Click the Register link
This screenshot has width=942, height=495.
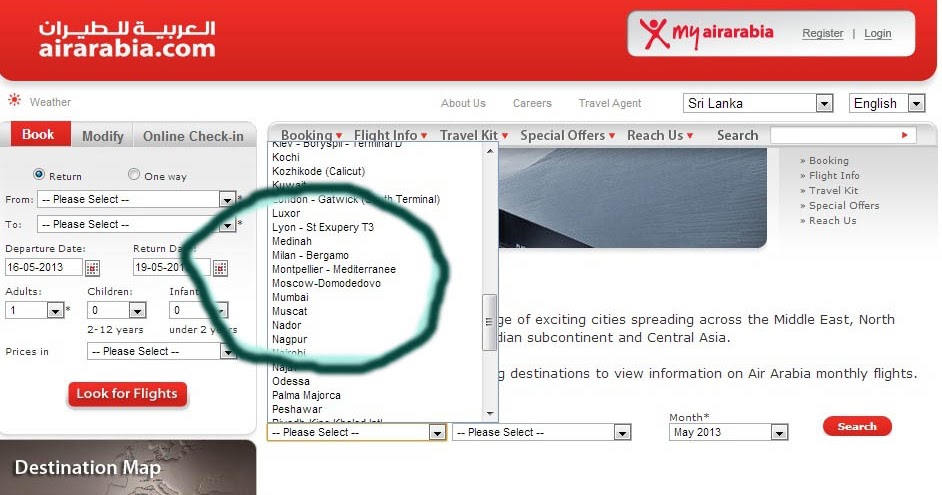click(x=822, y=33)
